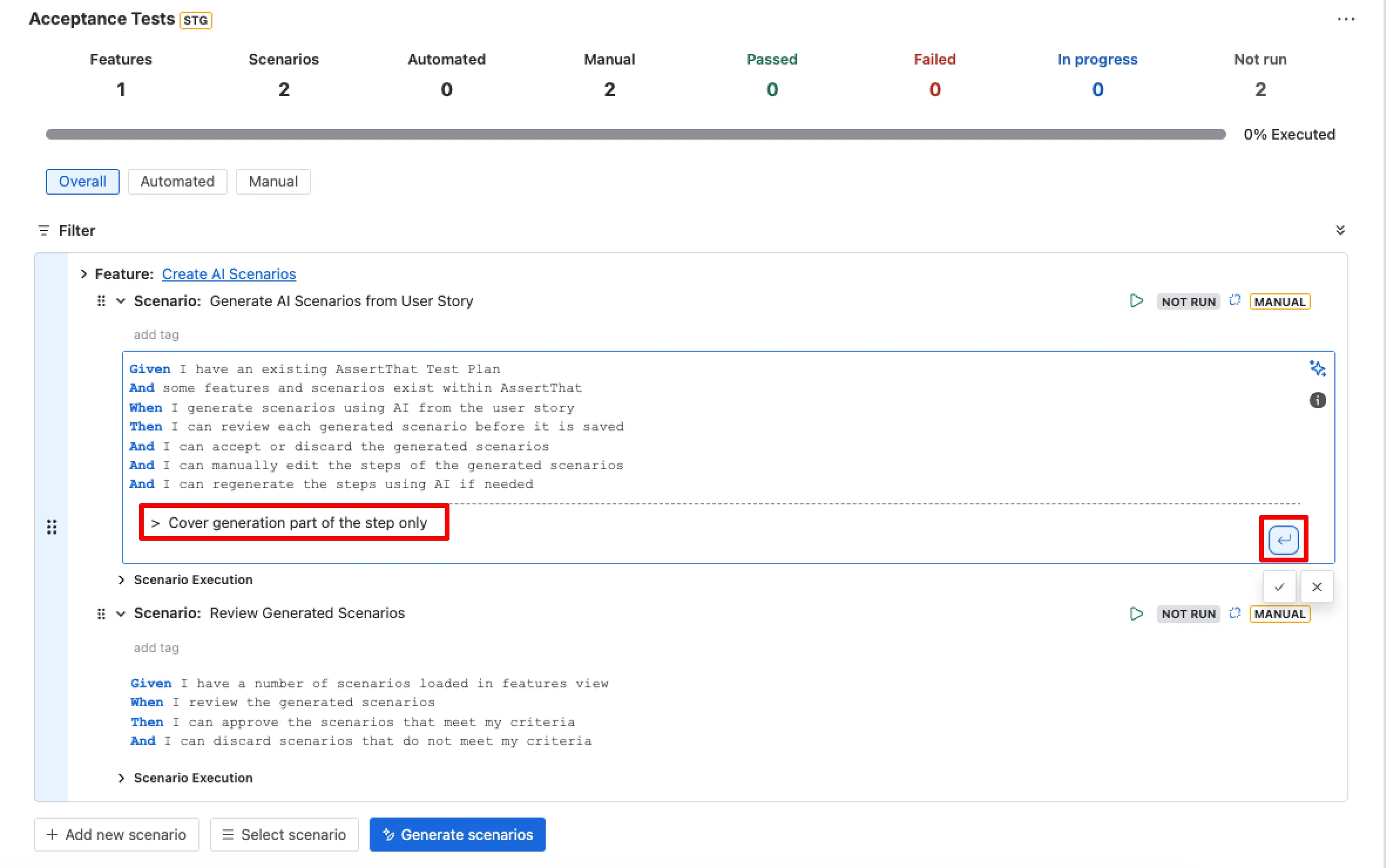
Task: Submit the AI prompt with enter arrow icon
Action: (1283, 540)
